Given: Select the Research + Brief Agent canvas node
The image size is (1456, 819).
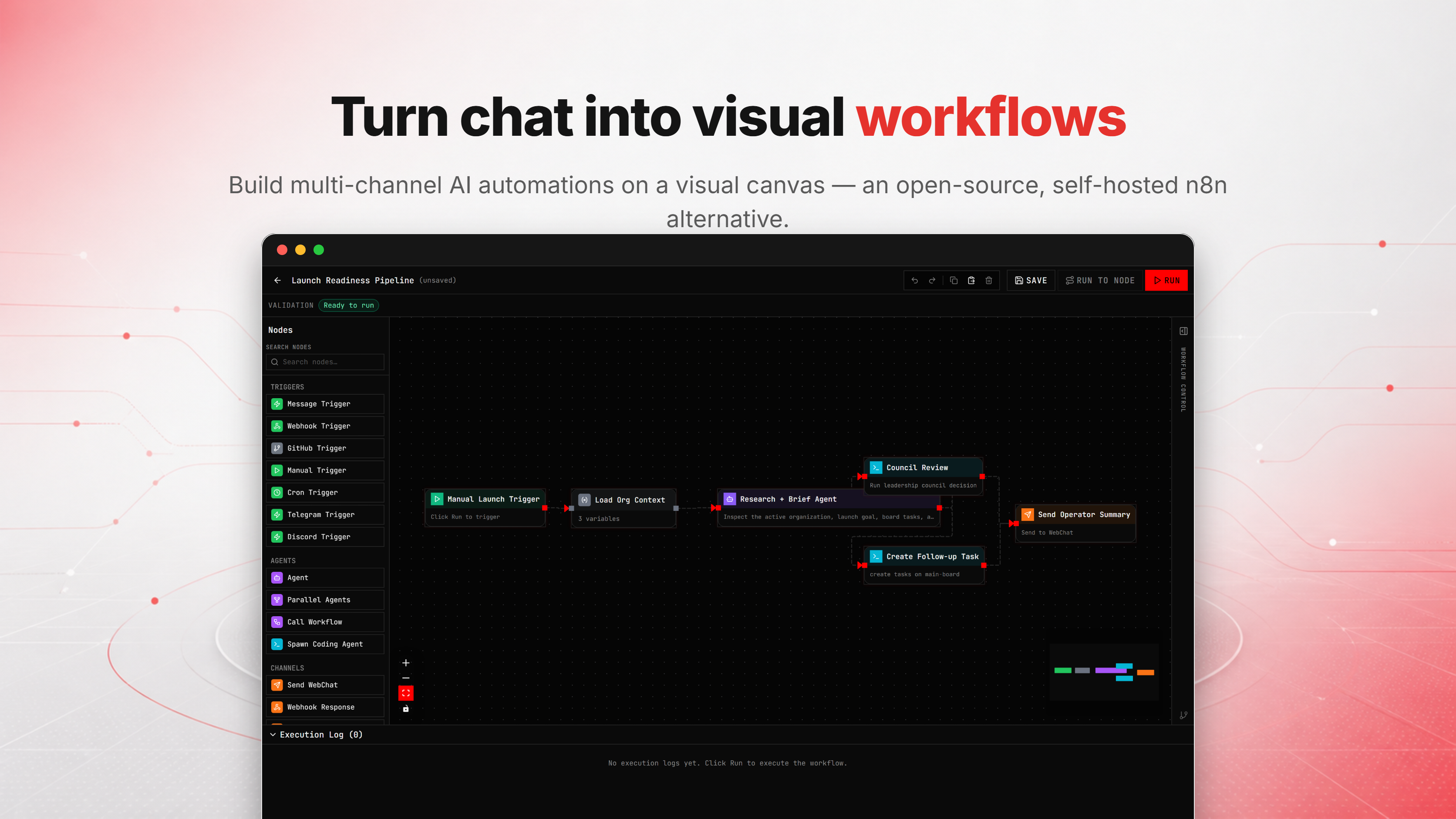Looking at the screenshot, I should click(x=829, y=508).
